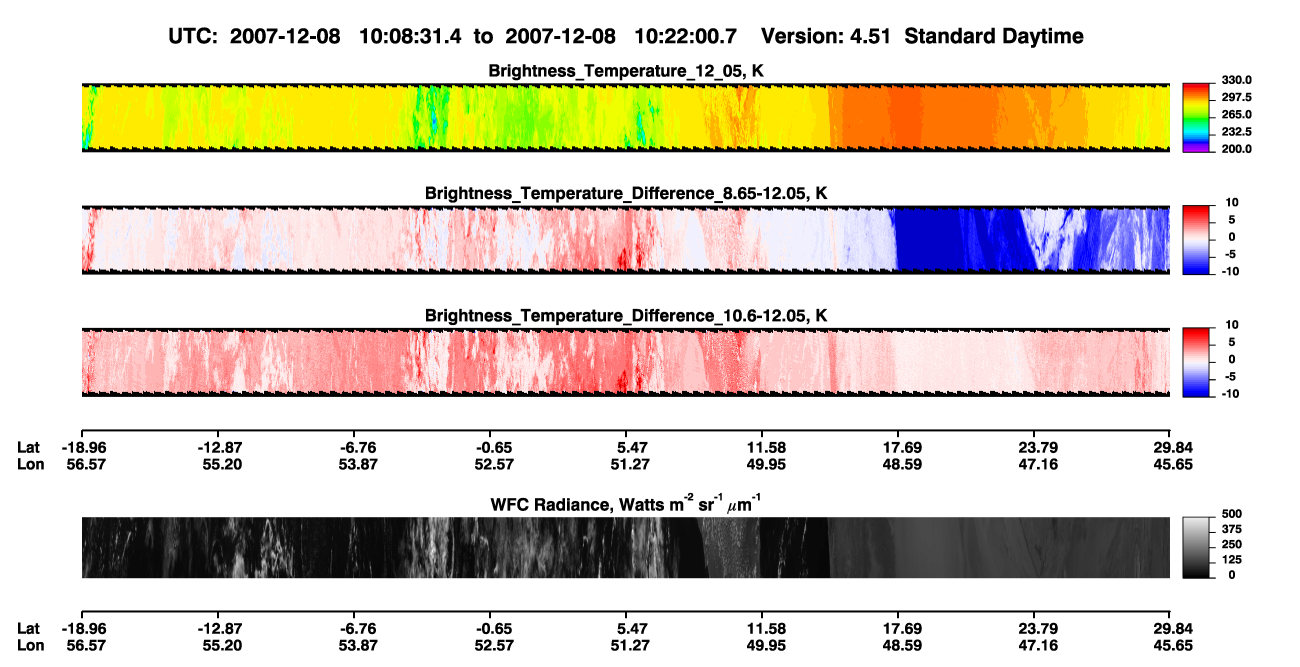Click latitude -12.87 under the 10.6-12.05 panel
Screen dimensions: 1300x667
tap(217, 448)
